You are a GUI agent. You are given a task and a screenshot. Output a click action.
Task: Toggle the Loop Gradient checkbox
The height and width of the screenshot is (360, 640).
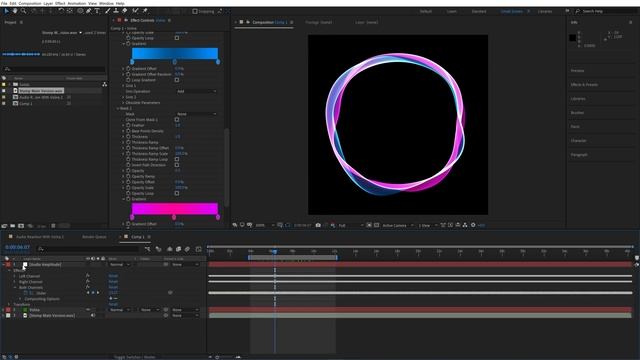click(177, 80)
